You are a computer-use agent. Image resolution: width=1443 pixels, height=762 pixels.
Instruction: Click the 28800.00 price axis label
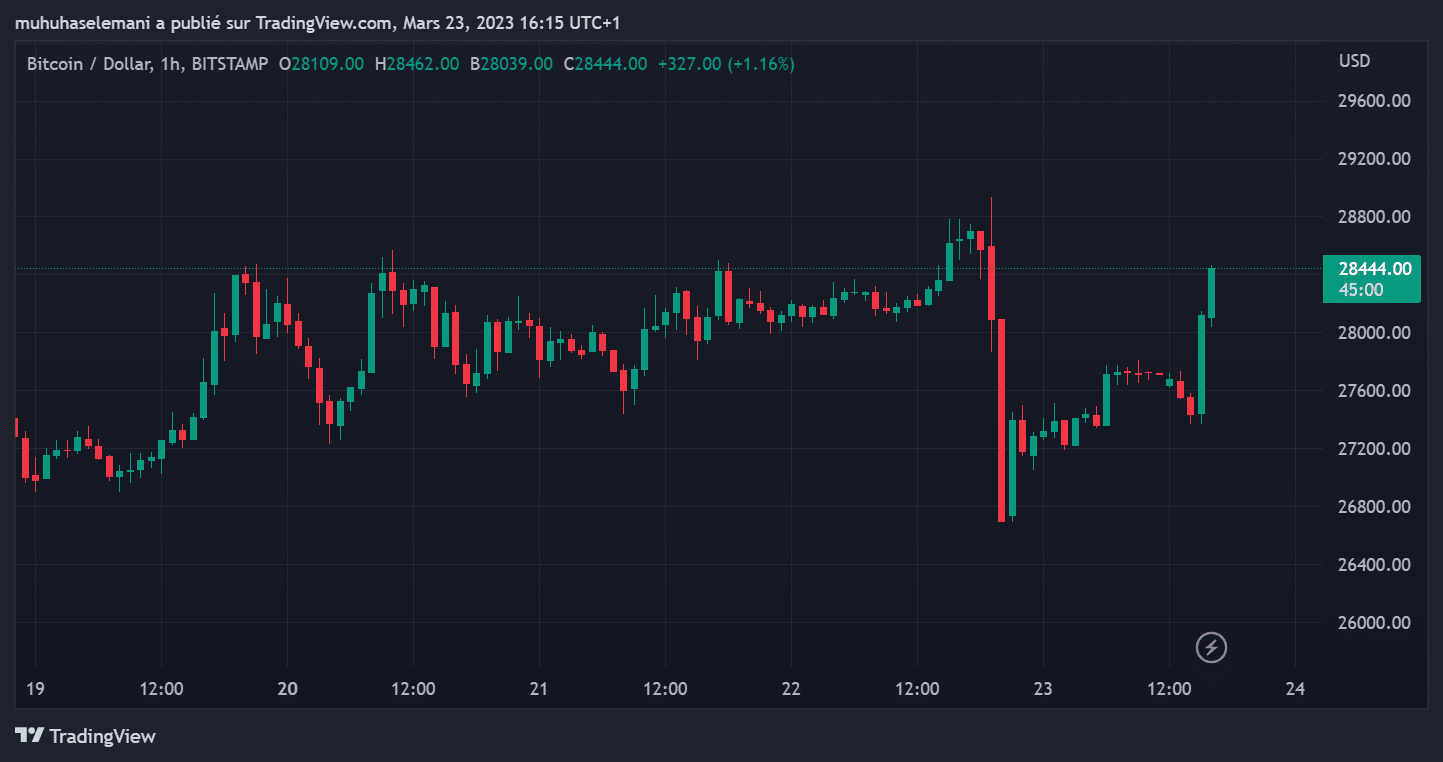(1375, 216)
